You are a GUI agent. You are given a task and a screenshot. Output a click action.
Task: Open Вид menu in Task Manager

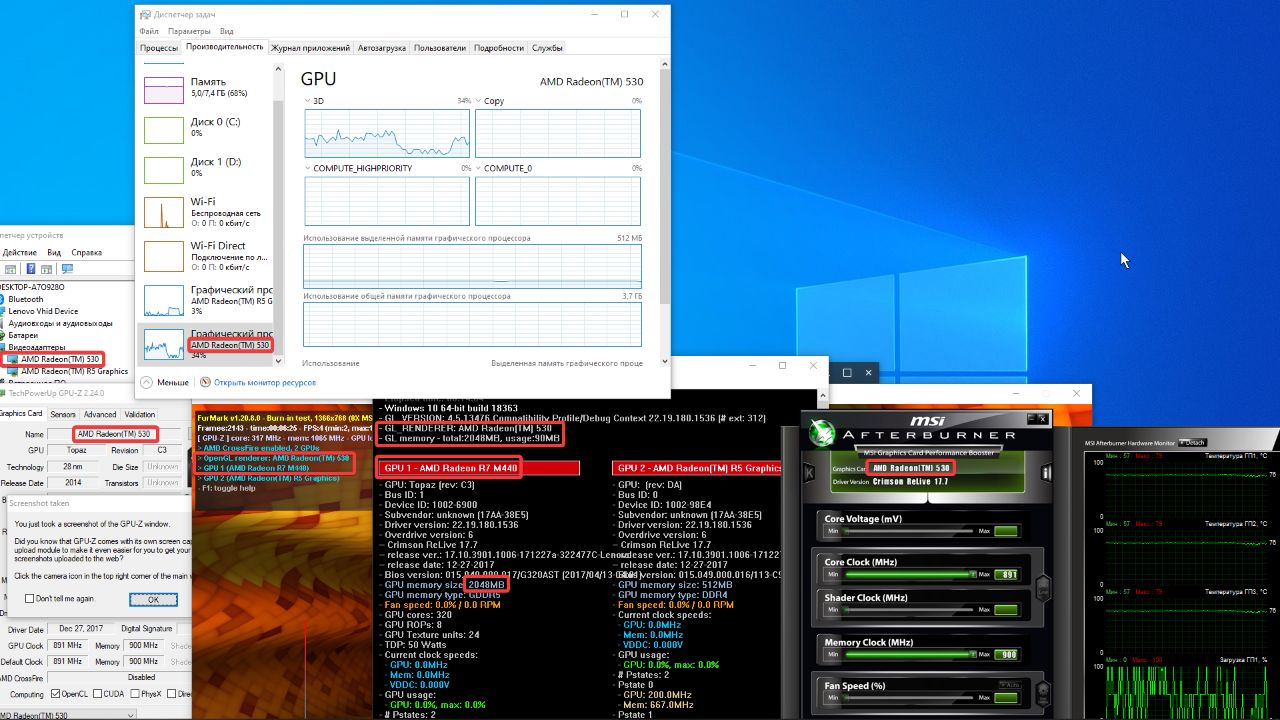[x=227, y=31]
